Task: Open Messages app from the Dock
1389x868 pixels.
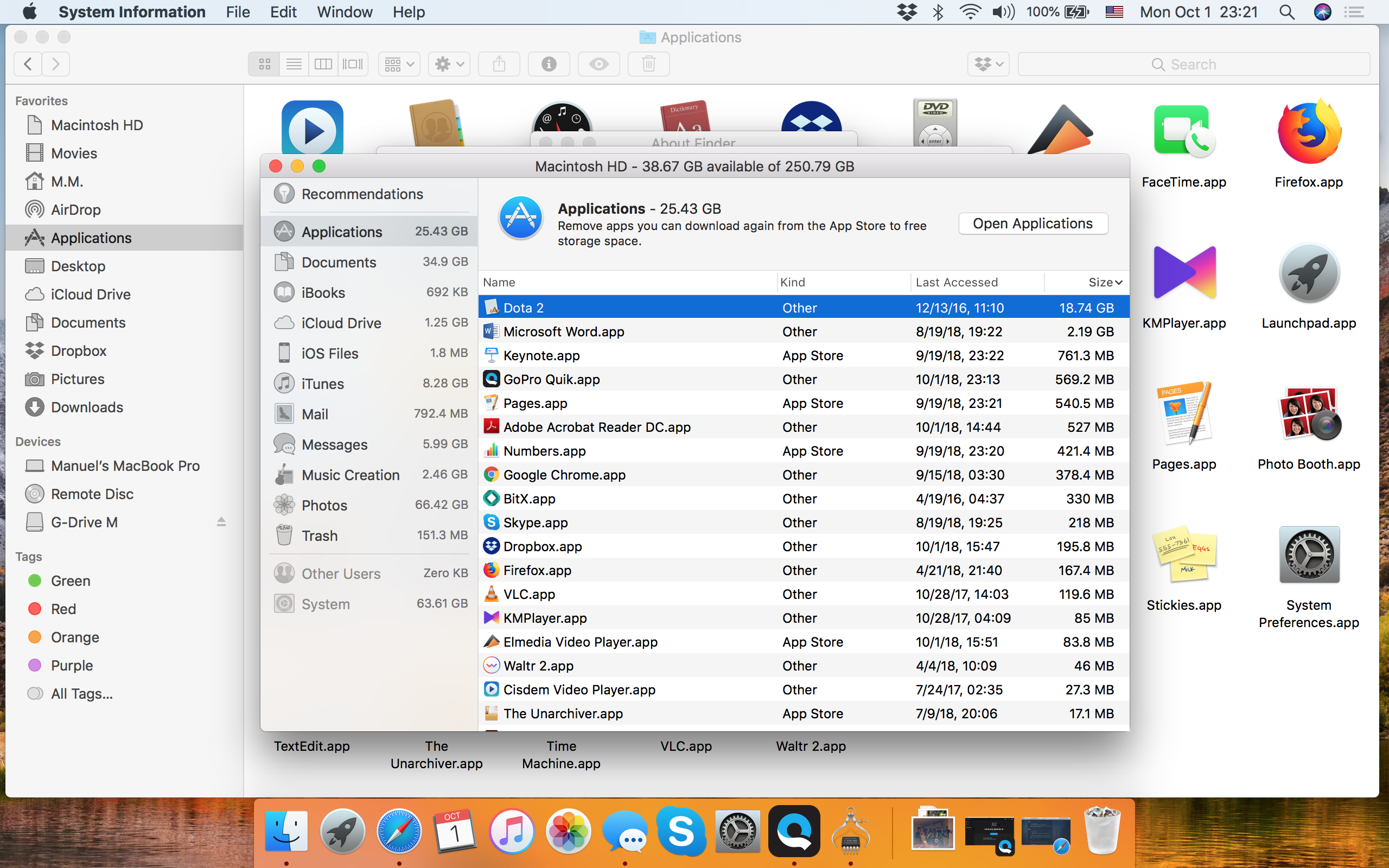Action: 625,831
